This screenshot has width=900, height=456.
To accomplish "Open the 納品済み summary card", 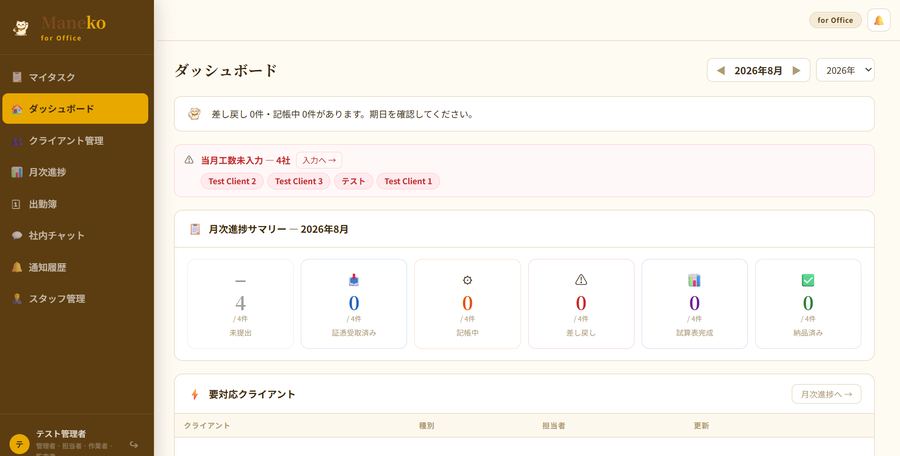I will pos(808,304).
